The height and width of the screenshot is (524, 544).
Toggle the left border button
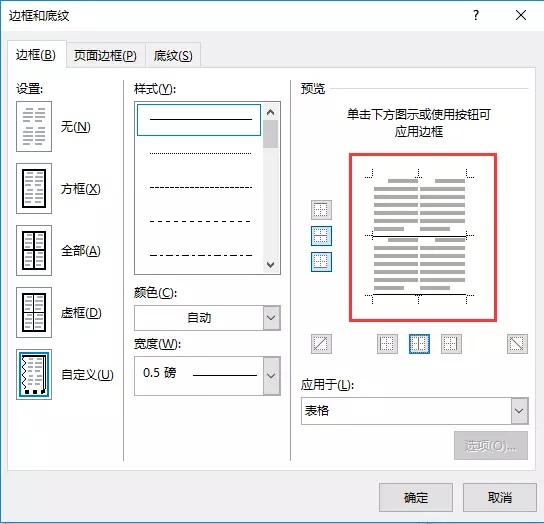(387, 344)
